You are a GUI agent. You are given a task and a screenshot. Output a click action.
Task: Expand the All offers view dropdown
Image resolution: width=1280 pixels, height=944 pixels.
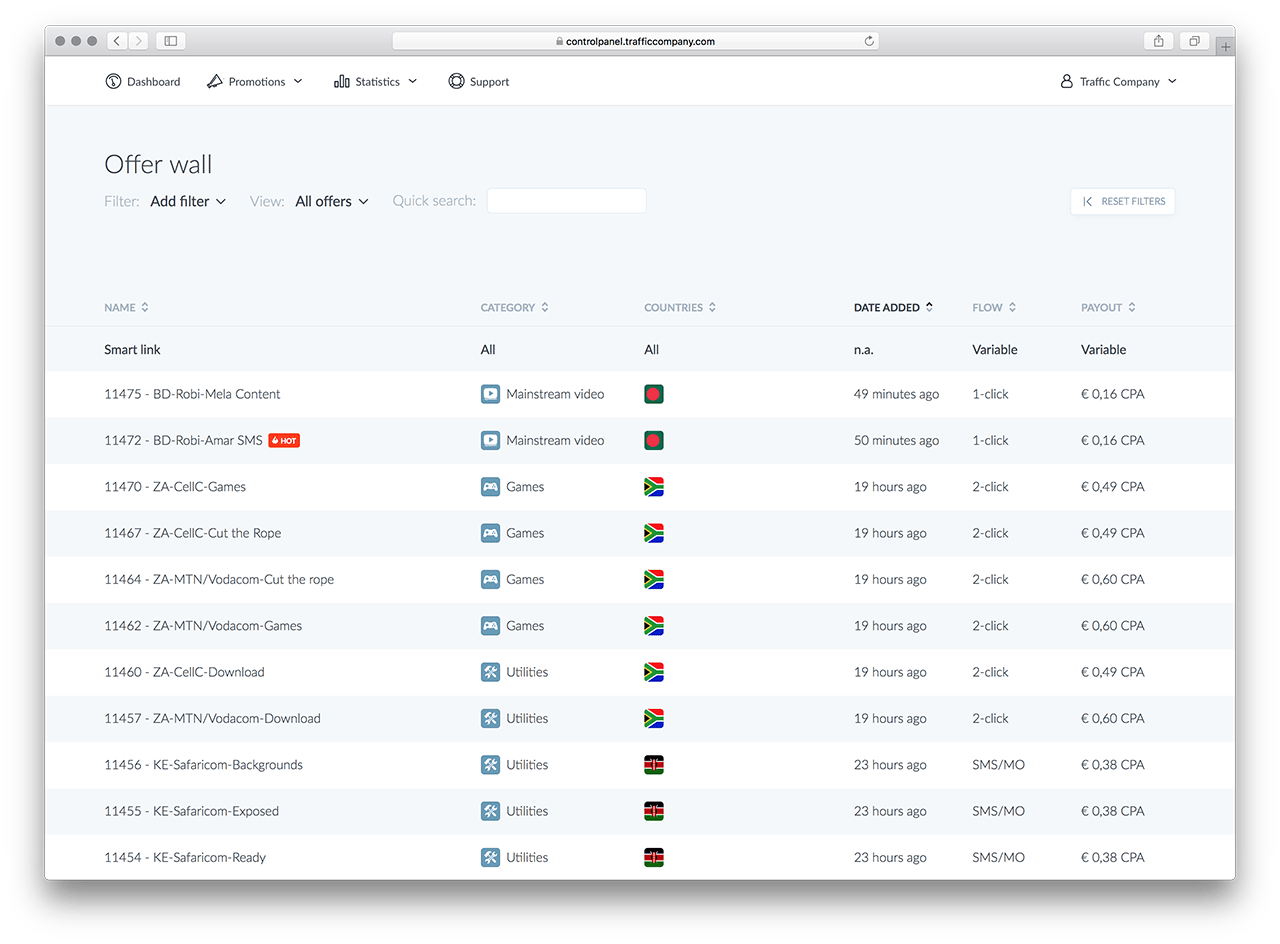coord(331,201)
